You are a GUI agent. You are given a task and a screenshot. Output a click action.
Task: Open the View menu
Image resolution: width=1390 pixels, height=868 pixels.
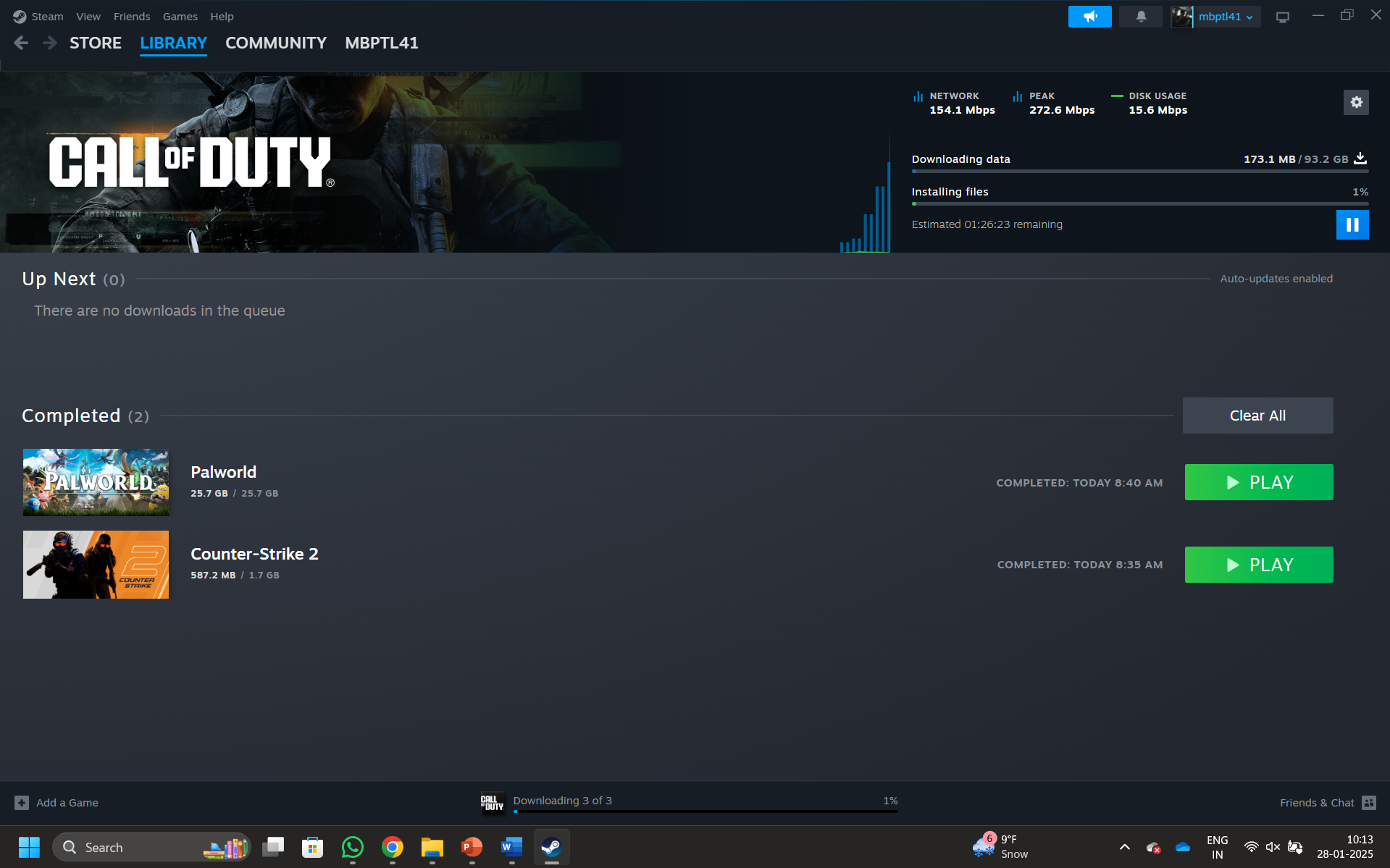click(x=88, y=17)
